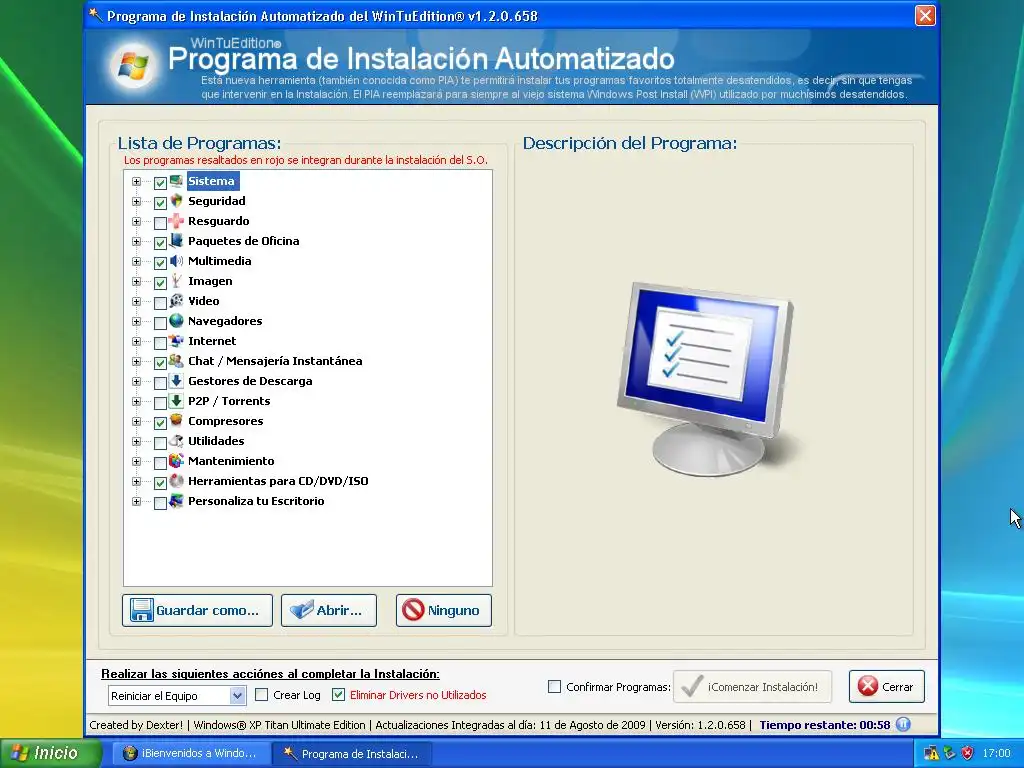Enable the Confirmar Programas checkbox
This screenshot has width=1024, height=768.
554,686
